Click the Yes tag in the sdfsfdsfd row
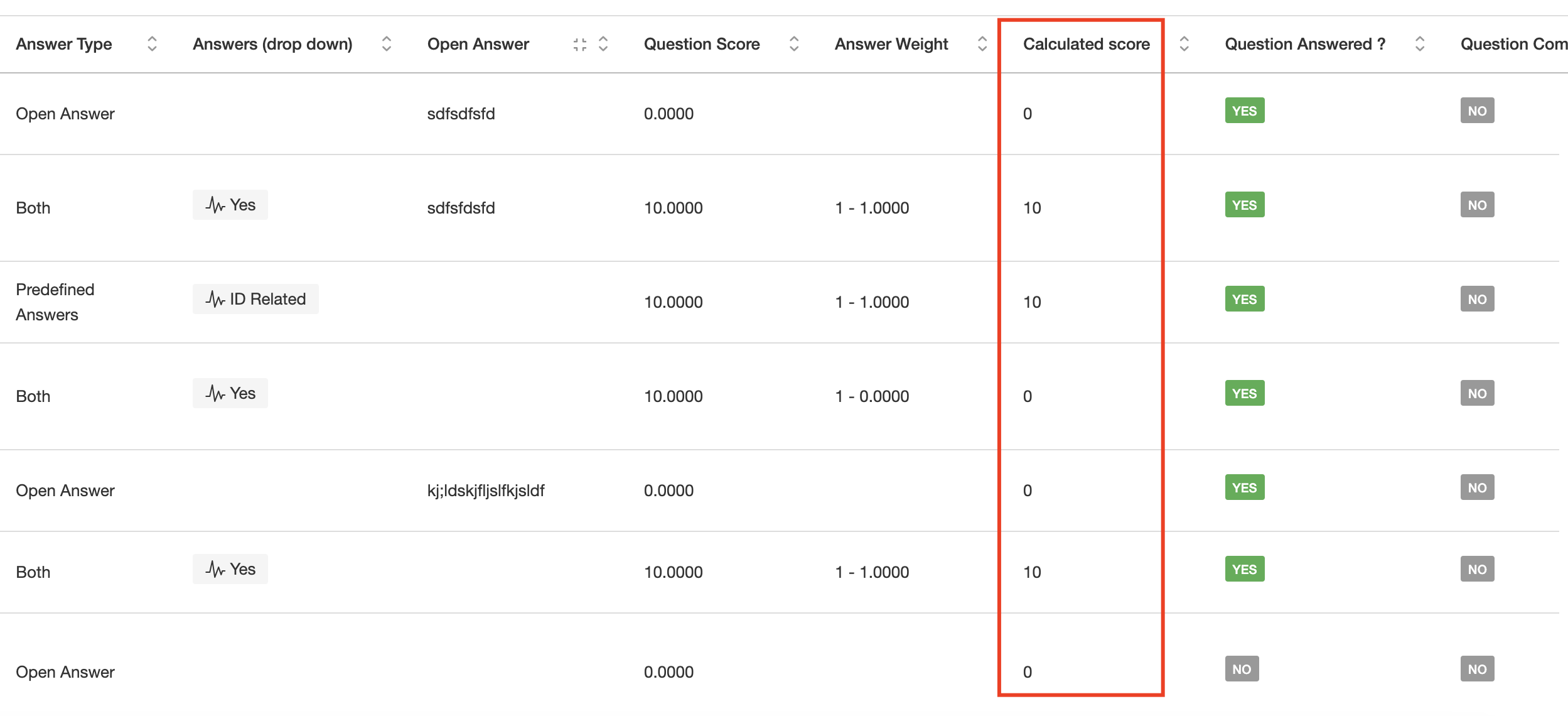The height and width of the screenshot is (716, 1568). click(230, 205)
